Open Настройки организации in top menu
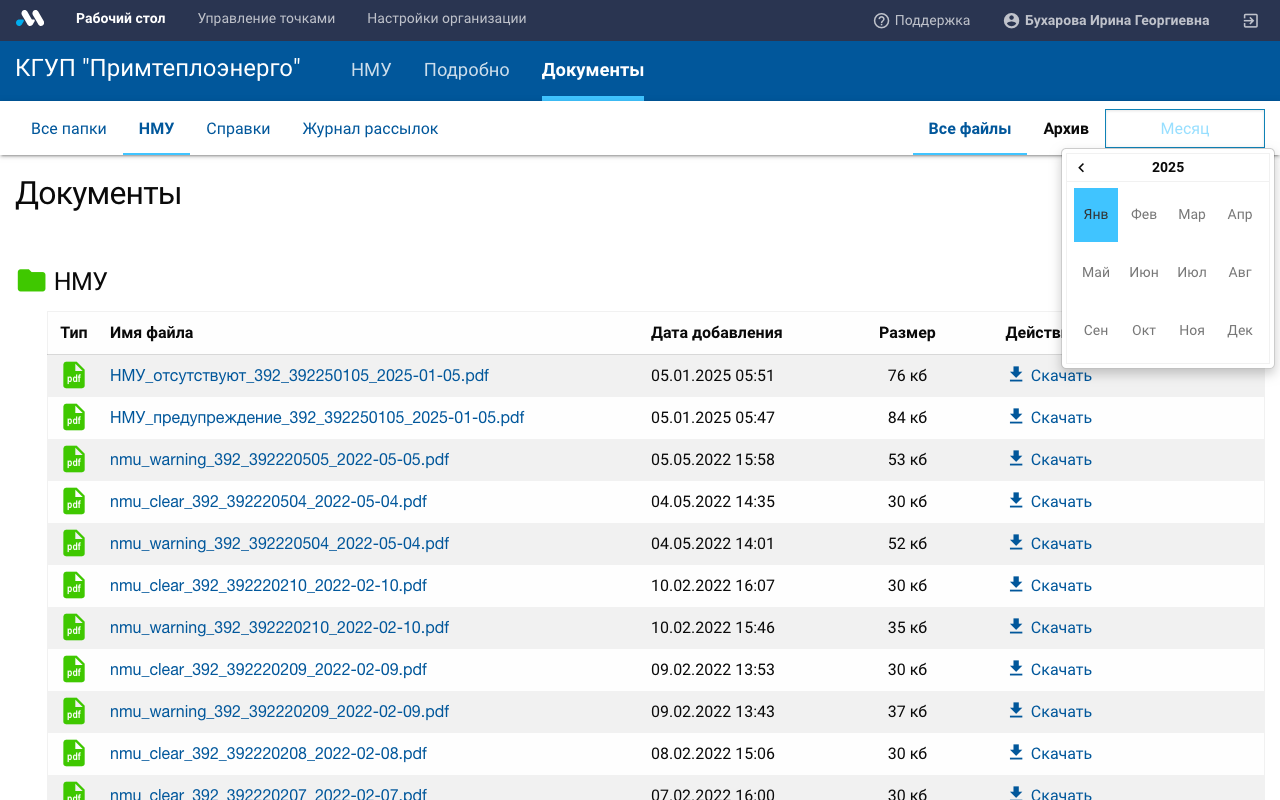Viewport: 1280px width, 800px height. 447,19
